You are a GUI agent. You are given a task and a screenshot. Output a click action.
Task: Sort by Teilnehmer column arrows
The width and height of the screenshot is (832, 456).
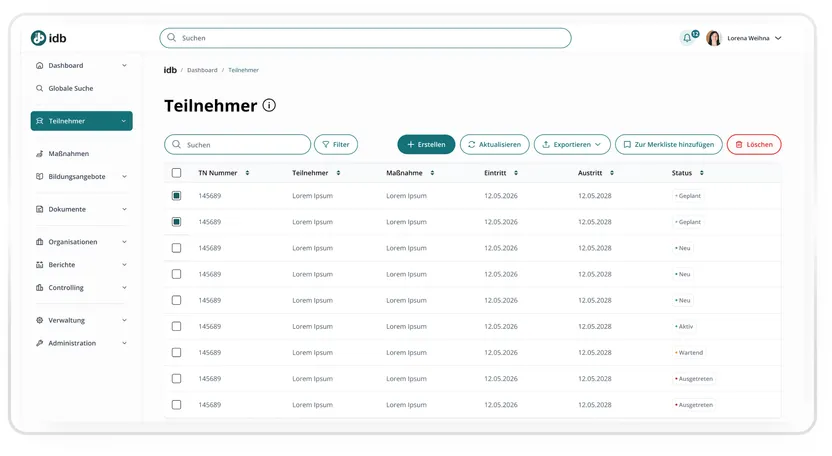coord(338,173)
